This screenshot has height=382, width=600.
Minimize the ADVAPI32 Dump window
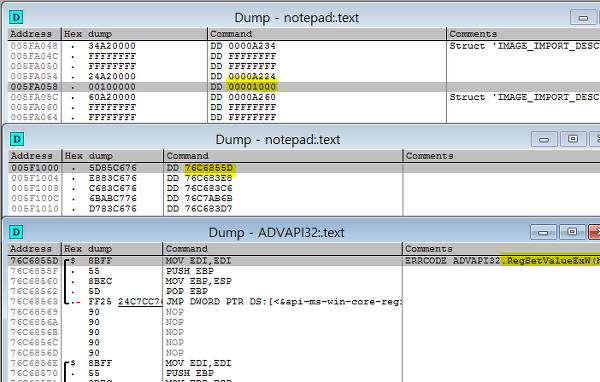click(x=543, y=232)
